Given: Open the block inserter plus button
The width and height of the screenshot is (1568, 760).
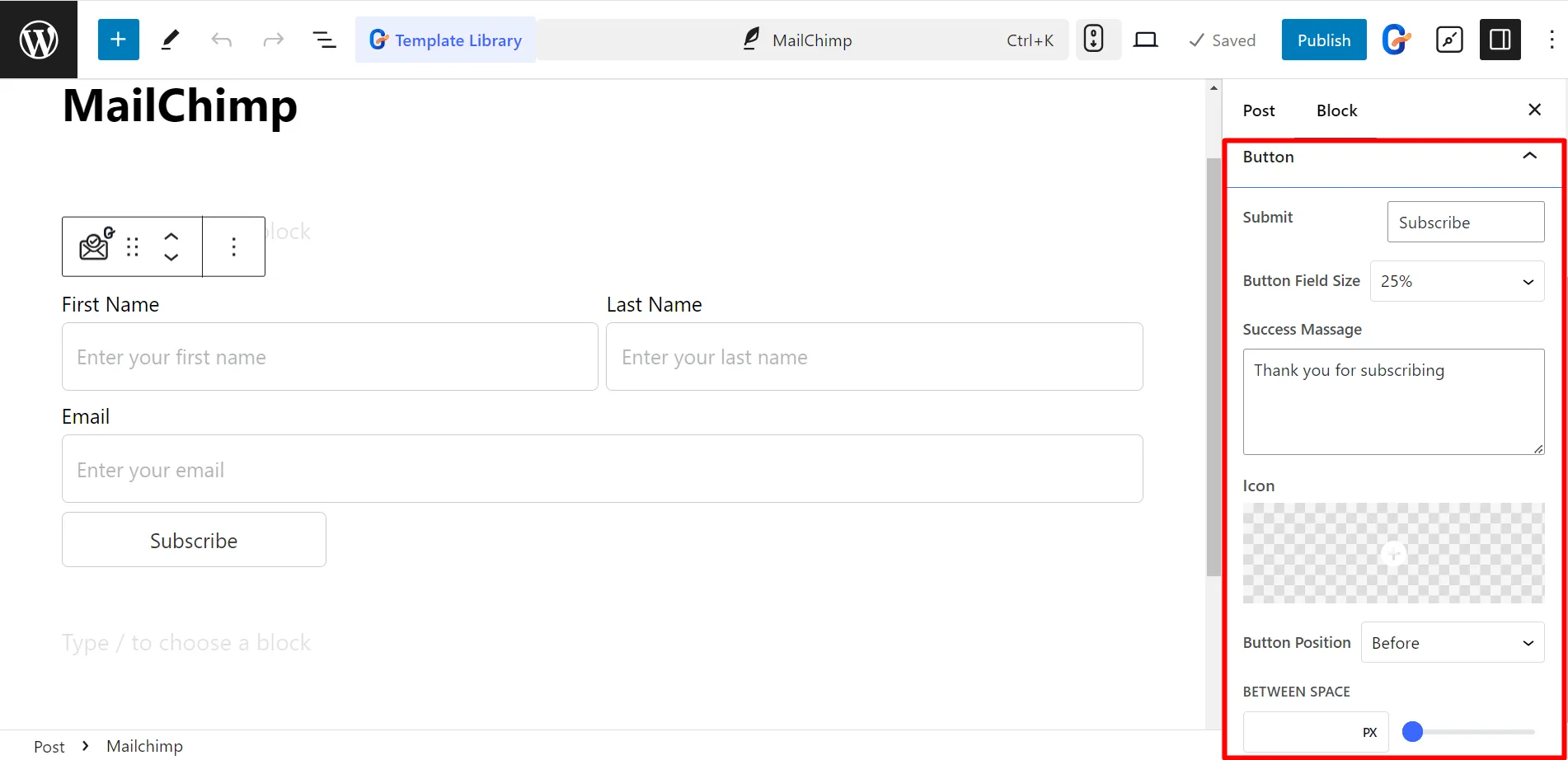Looking at the screenshot, I should [x=118, y=40].
